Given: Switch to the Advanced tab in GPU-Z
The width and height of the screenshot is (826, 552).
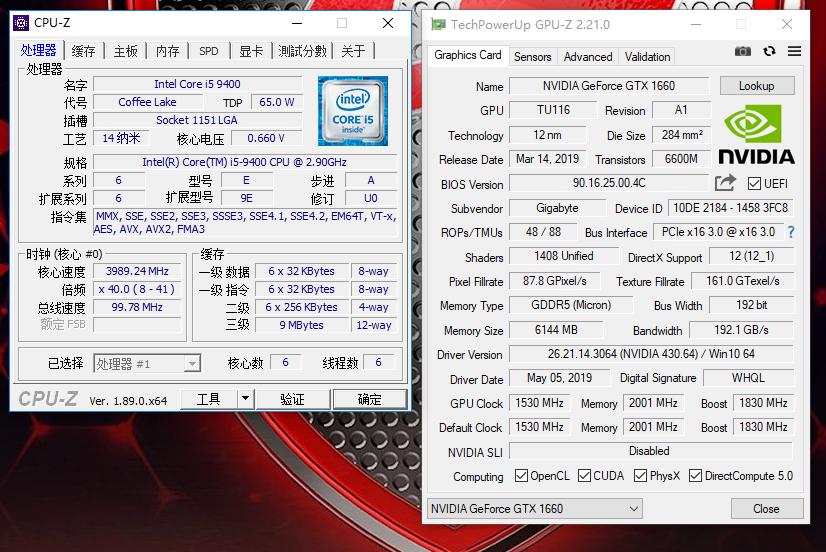Looking at the screenshot, I should coord(588,56).
